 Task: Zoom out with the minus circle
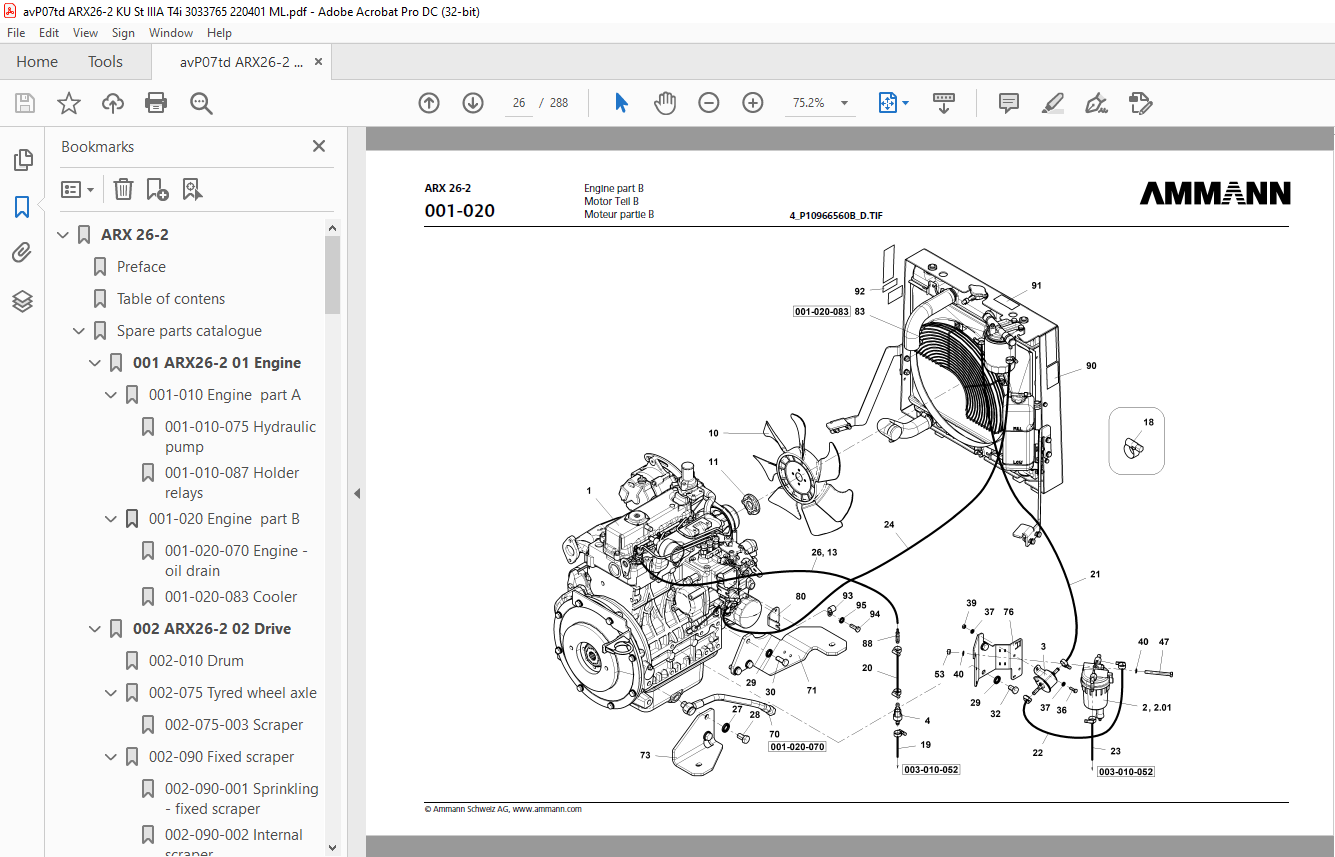709,103
